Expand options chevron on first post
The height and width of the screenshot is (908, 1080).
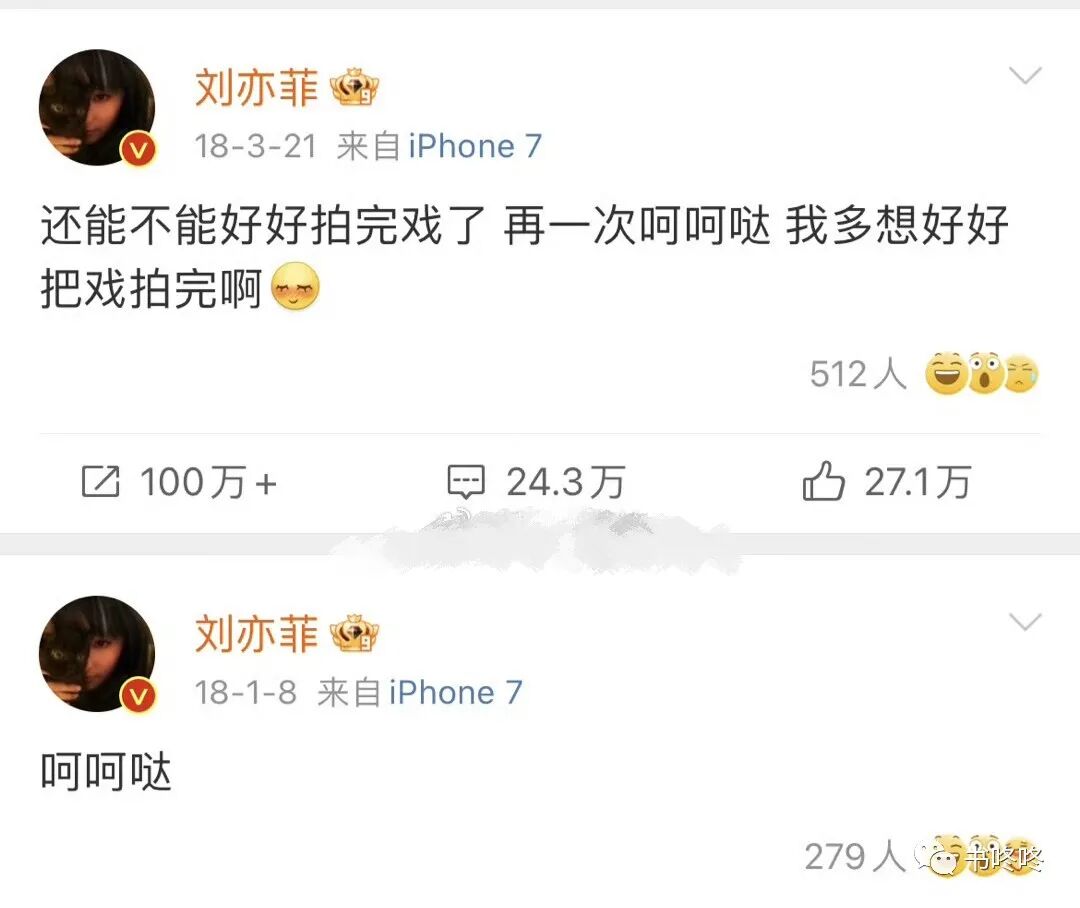pyautogui.click(x=1025, y=74)
